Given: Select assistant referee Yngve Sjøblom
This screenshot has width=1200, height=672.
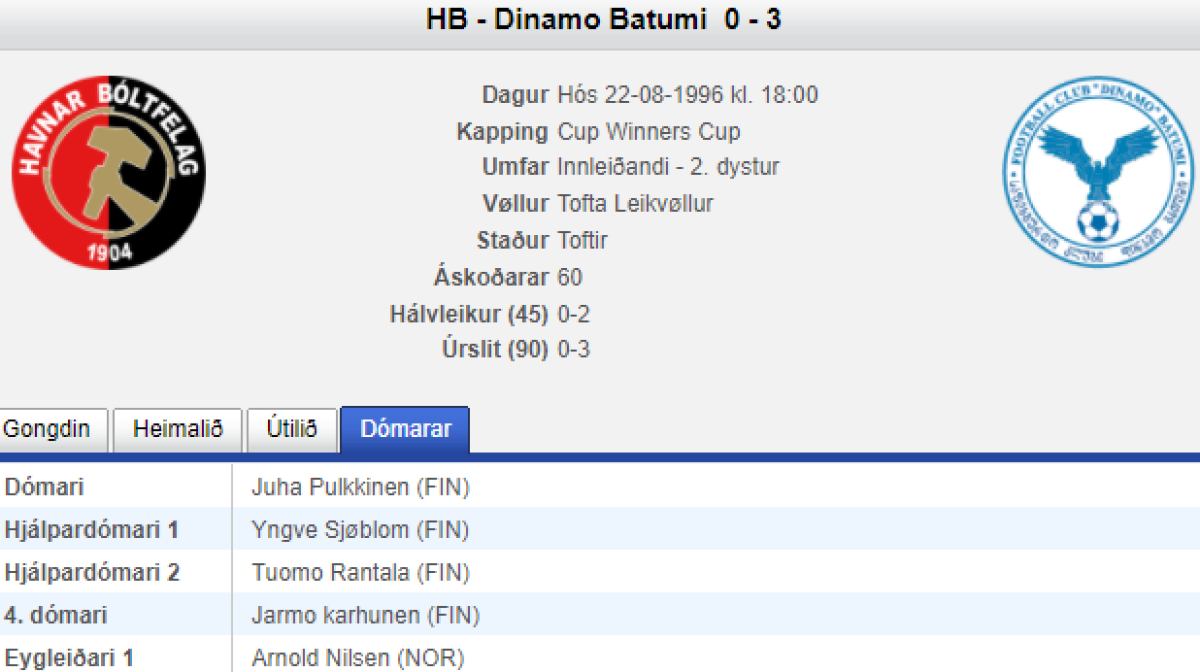Looking at the screenshot, I should pyautogui.click(x=360, y=530).
